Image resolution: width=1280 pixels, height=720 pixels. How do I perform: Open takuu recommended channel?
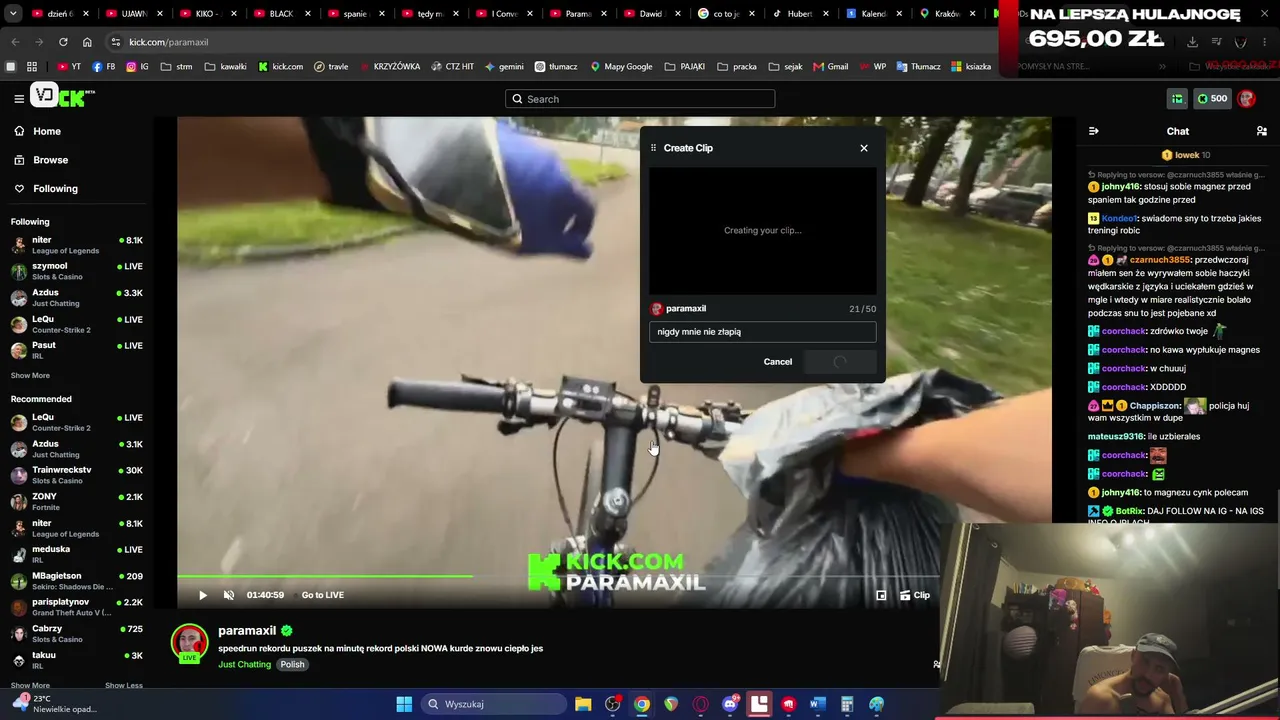[x=76, y=660]
